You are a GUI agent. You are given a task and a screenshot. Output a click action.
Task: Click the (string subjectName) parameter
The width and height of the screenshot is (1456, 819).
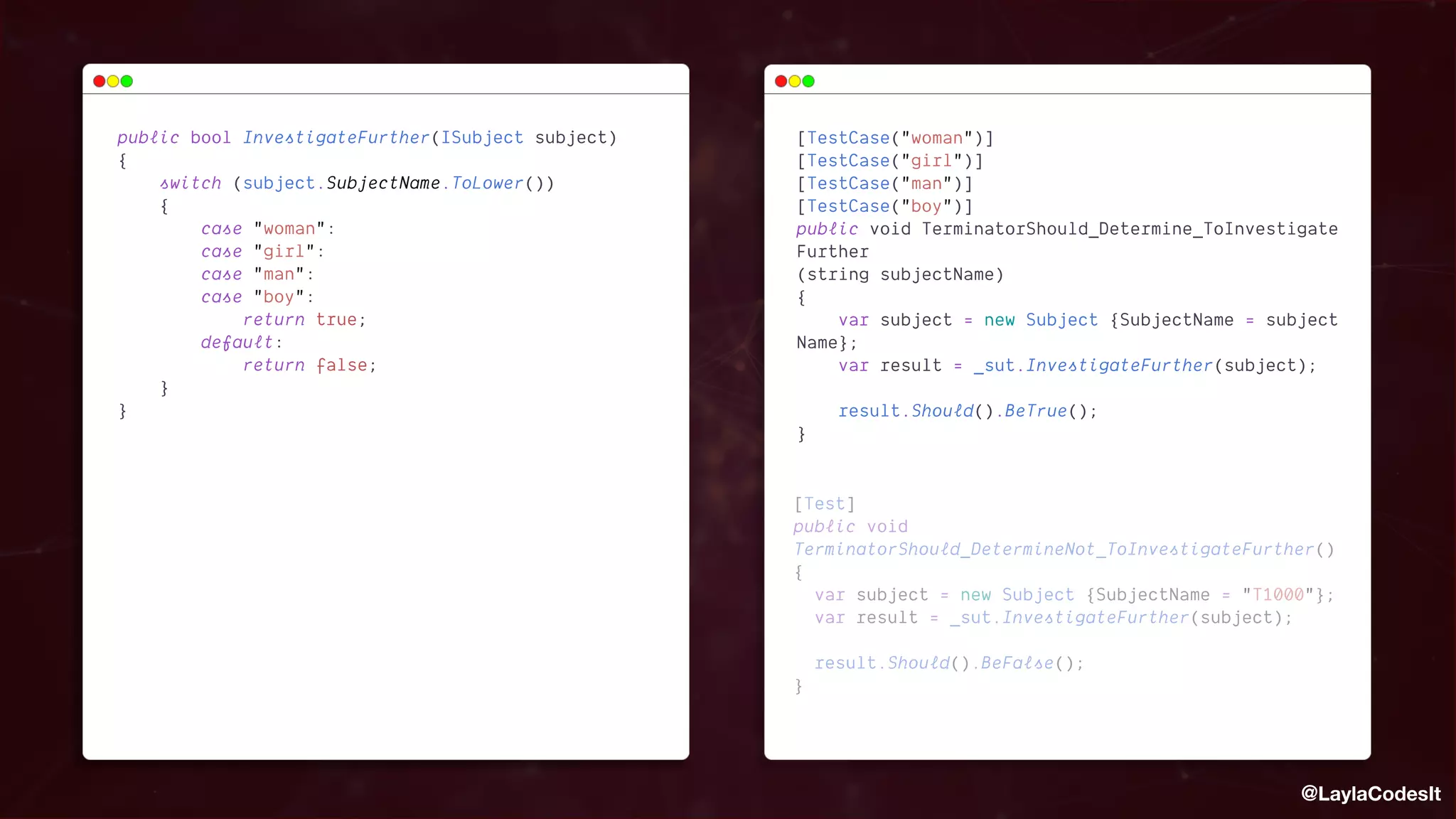click(x=900, y=274)
